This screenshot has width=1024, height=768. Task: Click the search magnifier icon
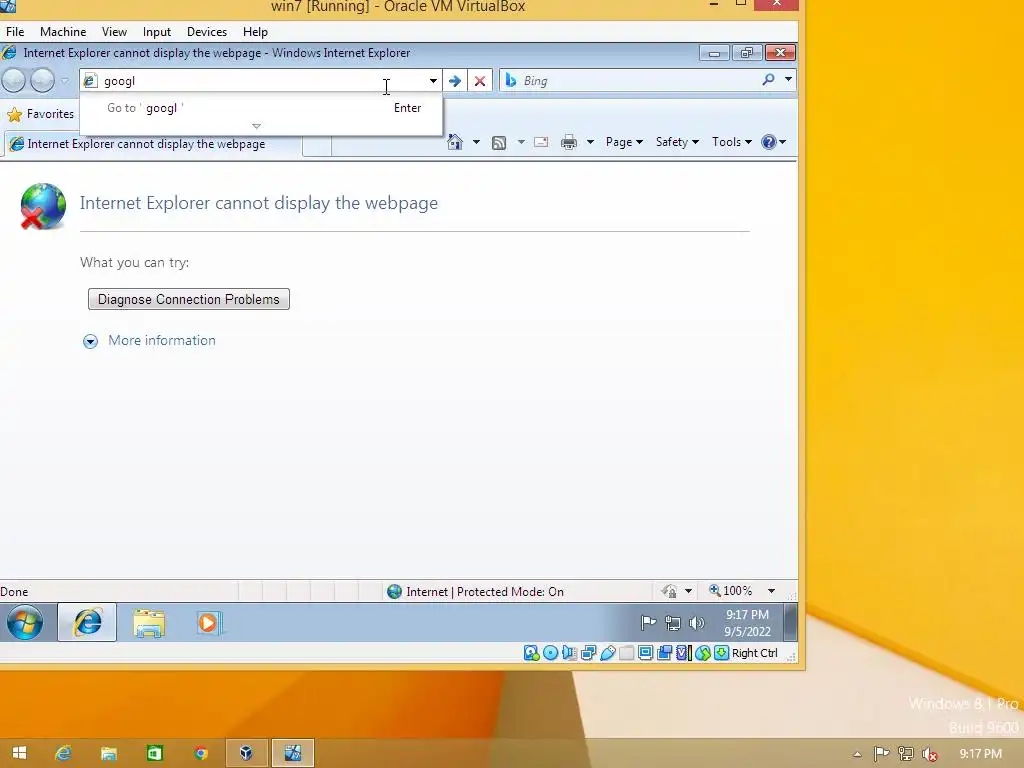pos(769,80)
